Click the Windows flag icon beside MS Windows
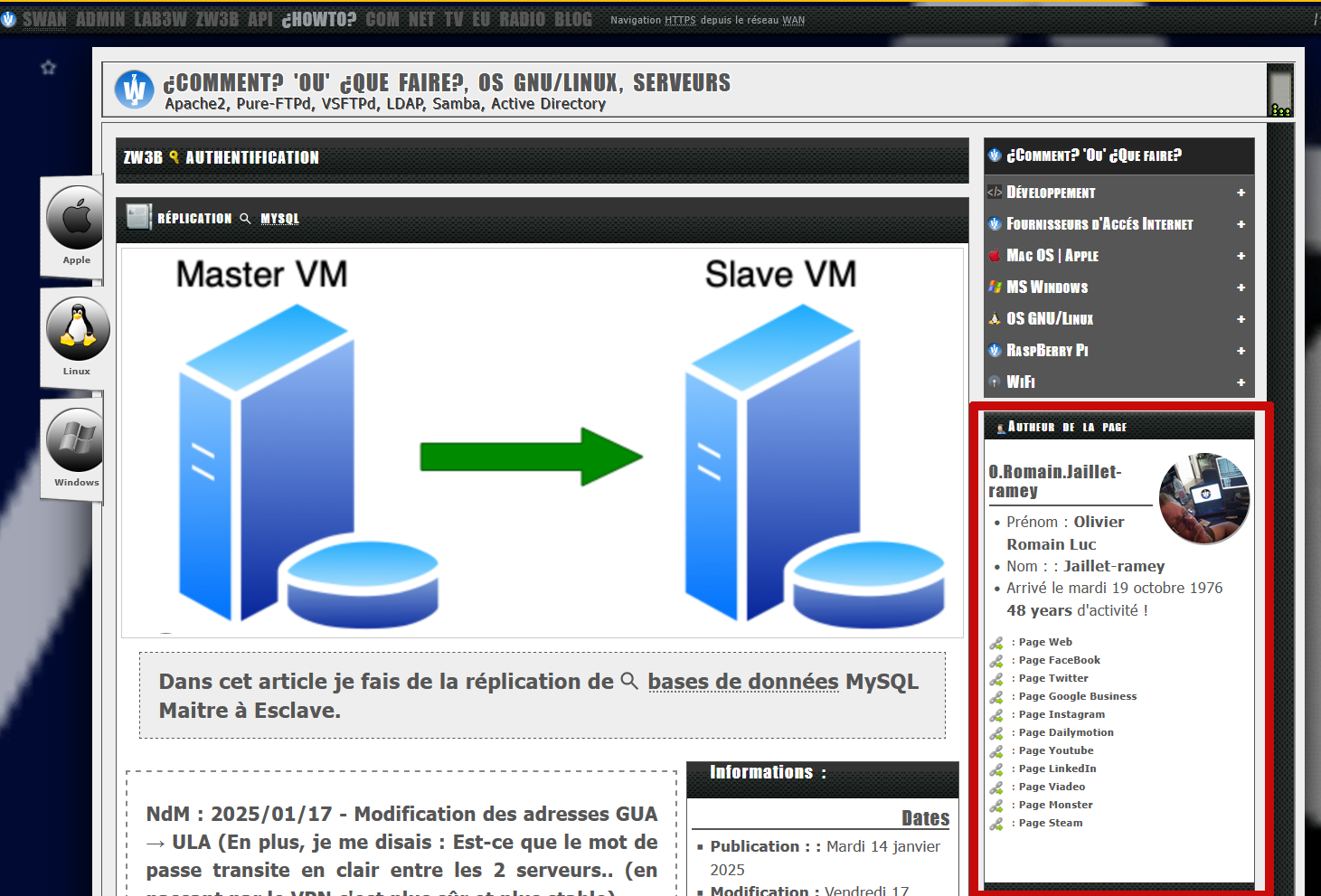The image size is (1321, 896). [995, 287]
